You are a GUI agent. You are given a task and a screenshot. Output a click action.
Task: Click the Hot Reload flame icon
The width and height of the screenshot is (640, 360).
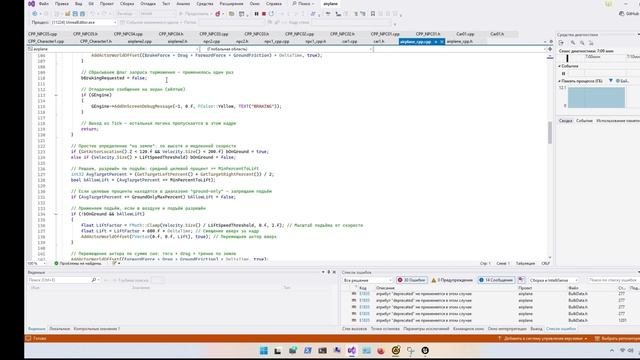(x=218, y=14)
